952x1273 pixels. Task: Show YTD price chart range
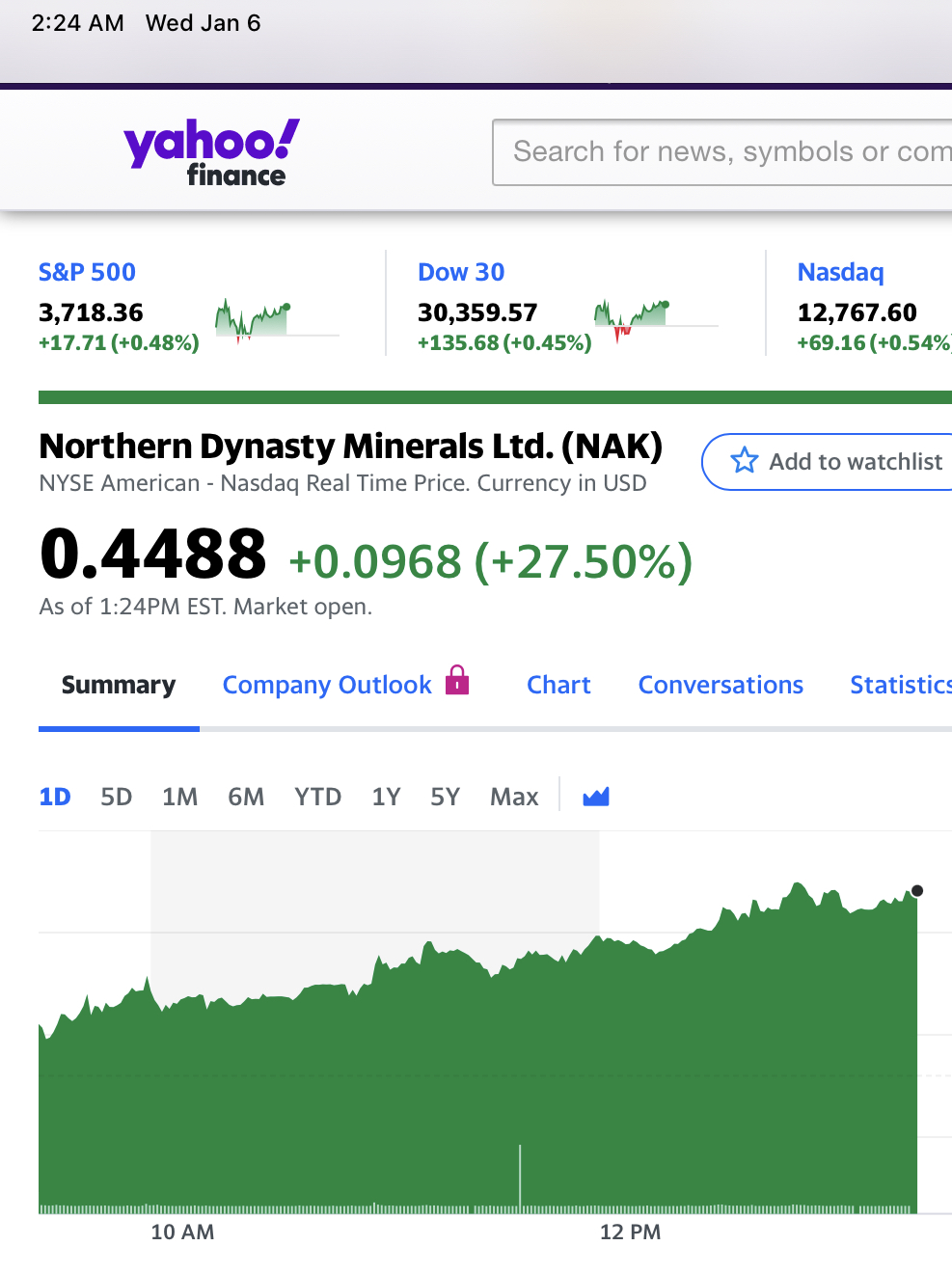[317, 797]
